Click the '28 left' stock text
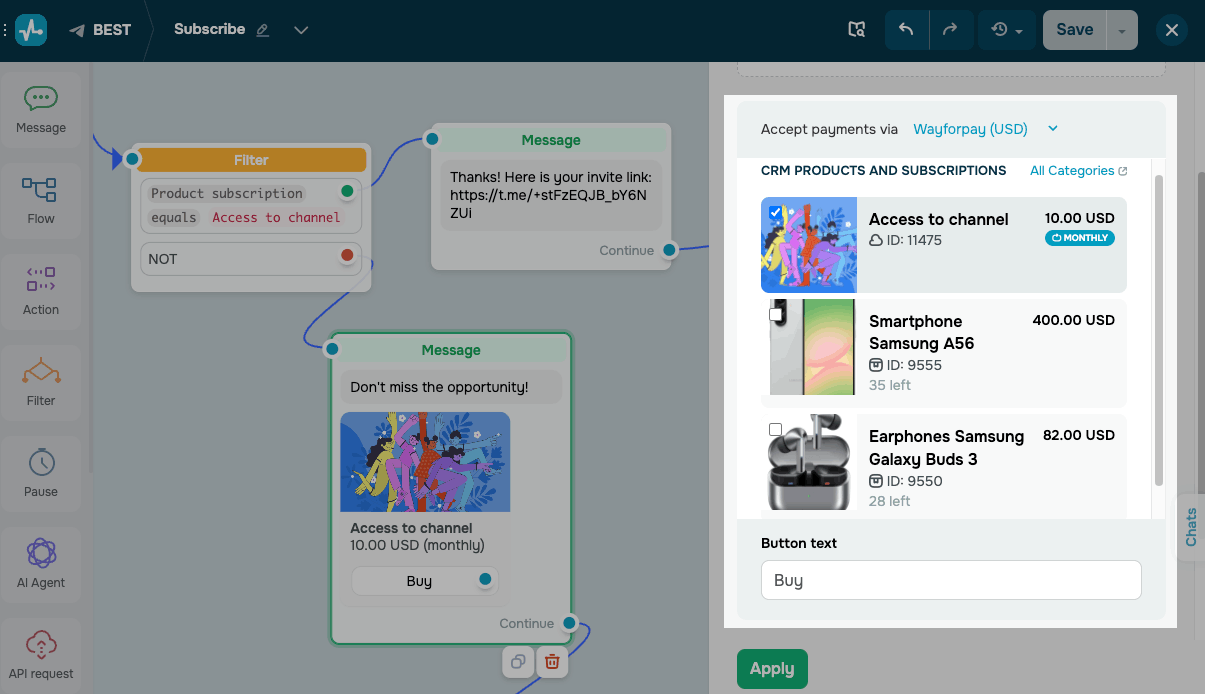1205x694 pixels. 890,501
